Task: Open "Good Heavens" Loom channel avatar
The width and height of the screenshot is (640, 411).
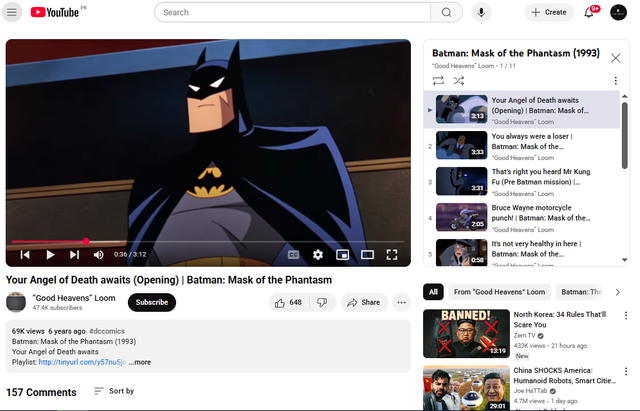Action: 16,302
